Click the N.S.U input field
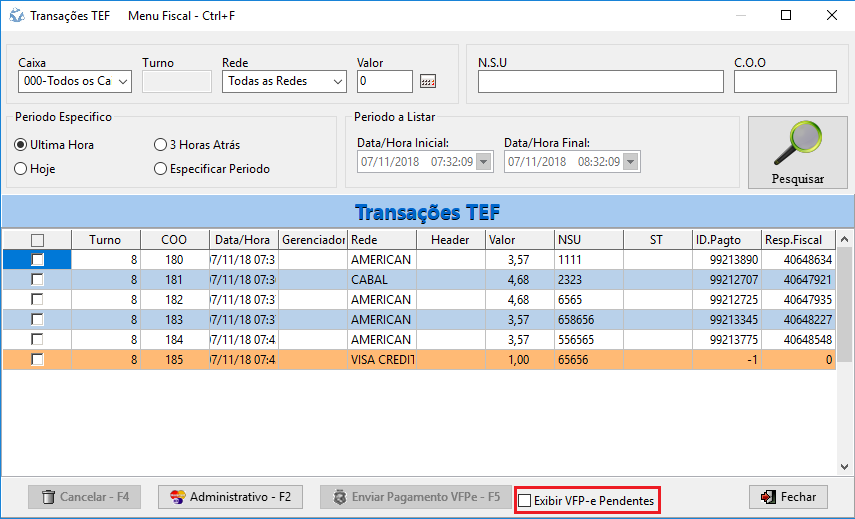 600,82
